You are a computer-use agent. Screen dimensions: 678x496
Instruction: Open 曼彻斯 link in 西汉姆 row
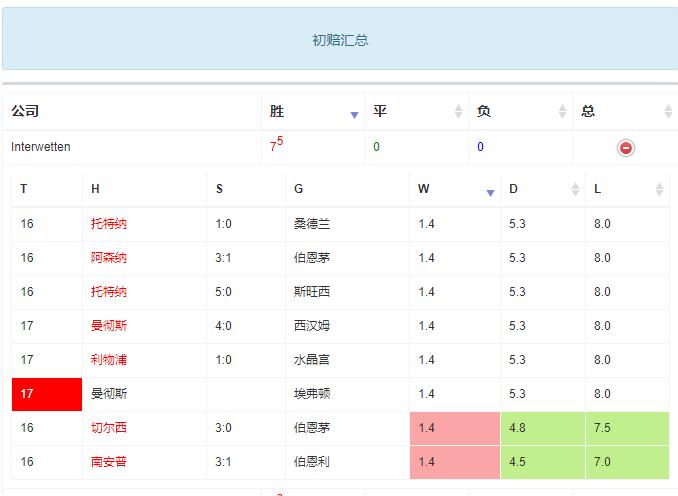pyautogui.click(x=109, y=326)
